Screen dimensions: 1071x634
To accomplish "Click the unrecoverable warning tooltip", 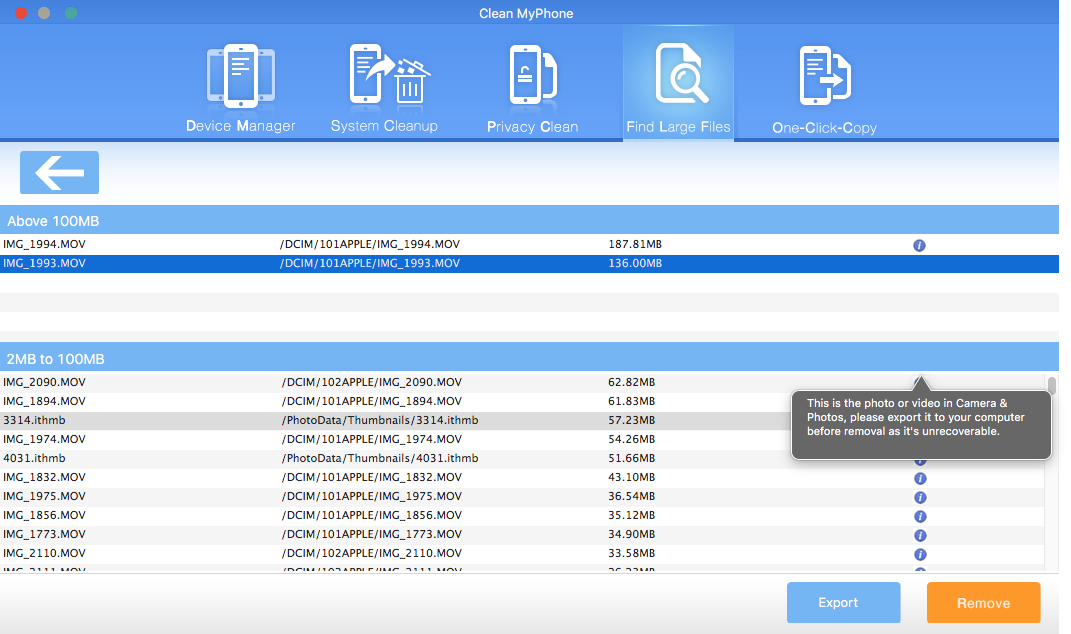I will click(x=921, y=424).
